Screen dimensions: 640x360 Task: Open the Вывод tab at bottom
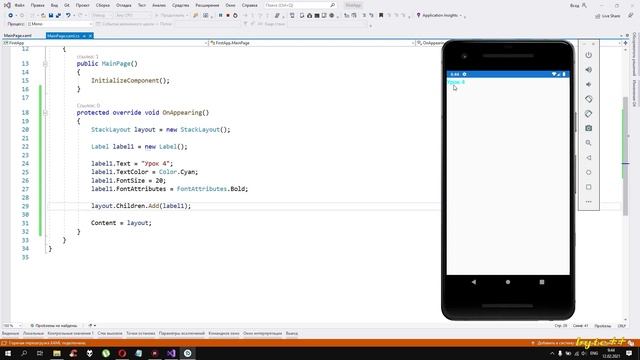tap(291, 333)
